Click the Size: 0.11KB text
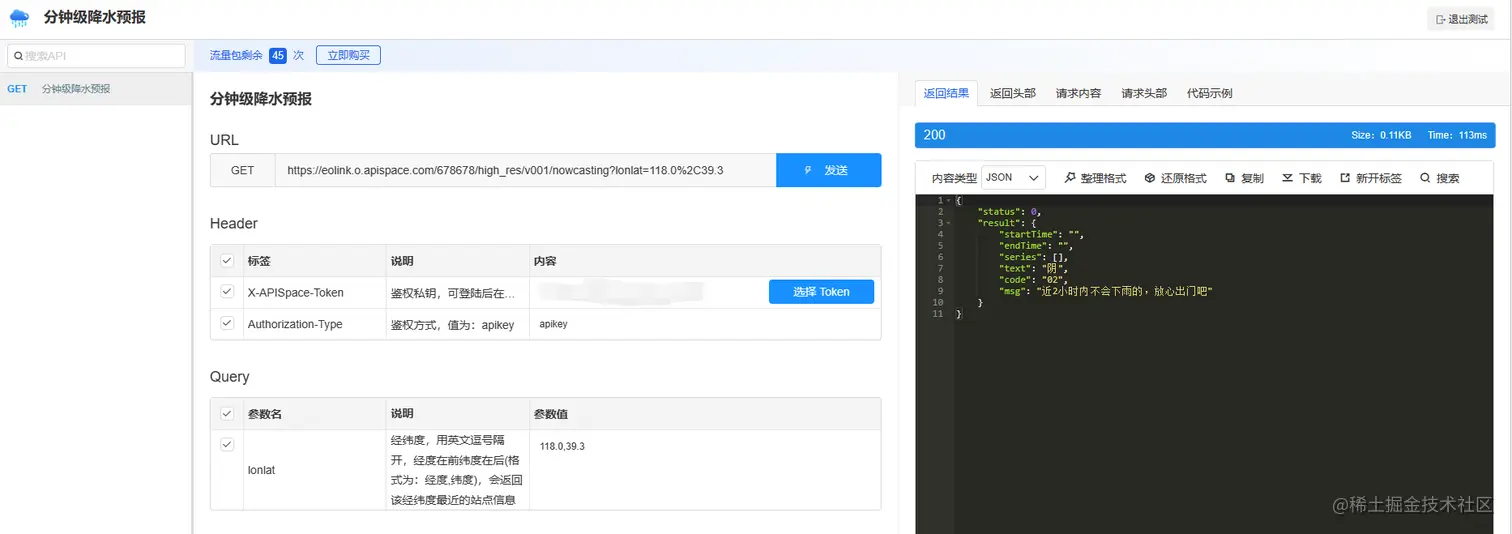 pyautogui.click(x=1381, y=135)
